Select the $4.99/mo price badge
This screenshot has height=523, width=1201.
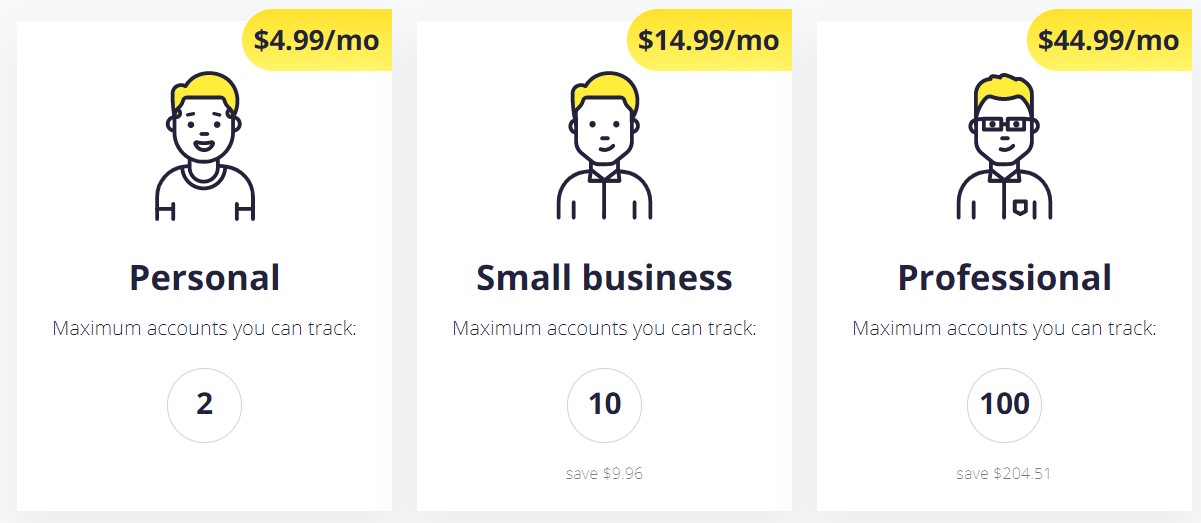click(316, 40)
